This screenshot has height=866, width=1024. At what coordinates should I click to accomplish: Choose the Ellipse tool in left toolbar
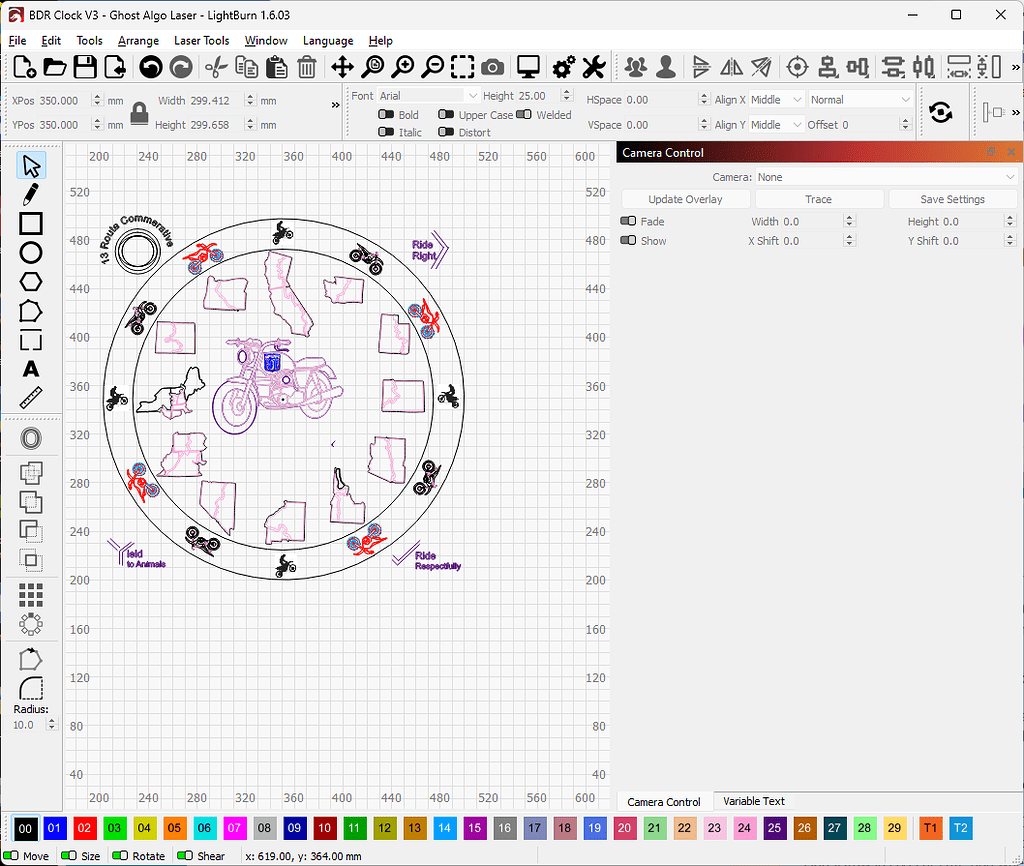pyautogui.click(x=31, y=252)
